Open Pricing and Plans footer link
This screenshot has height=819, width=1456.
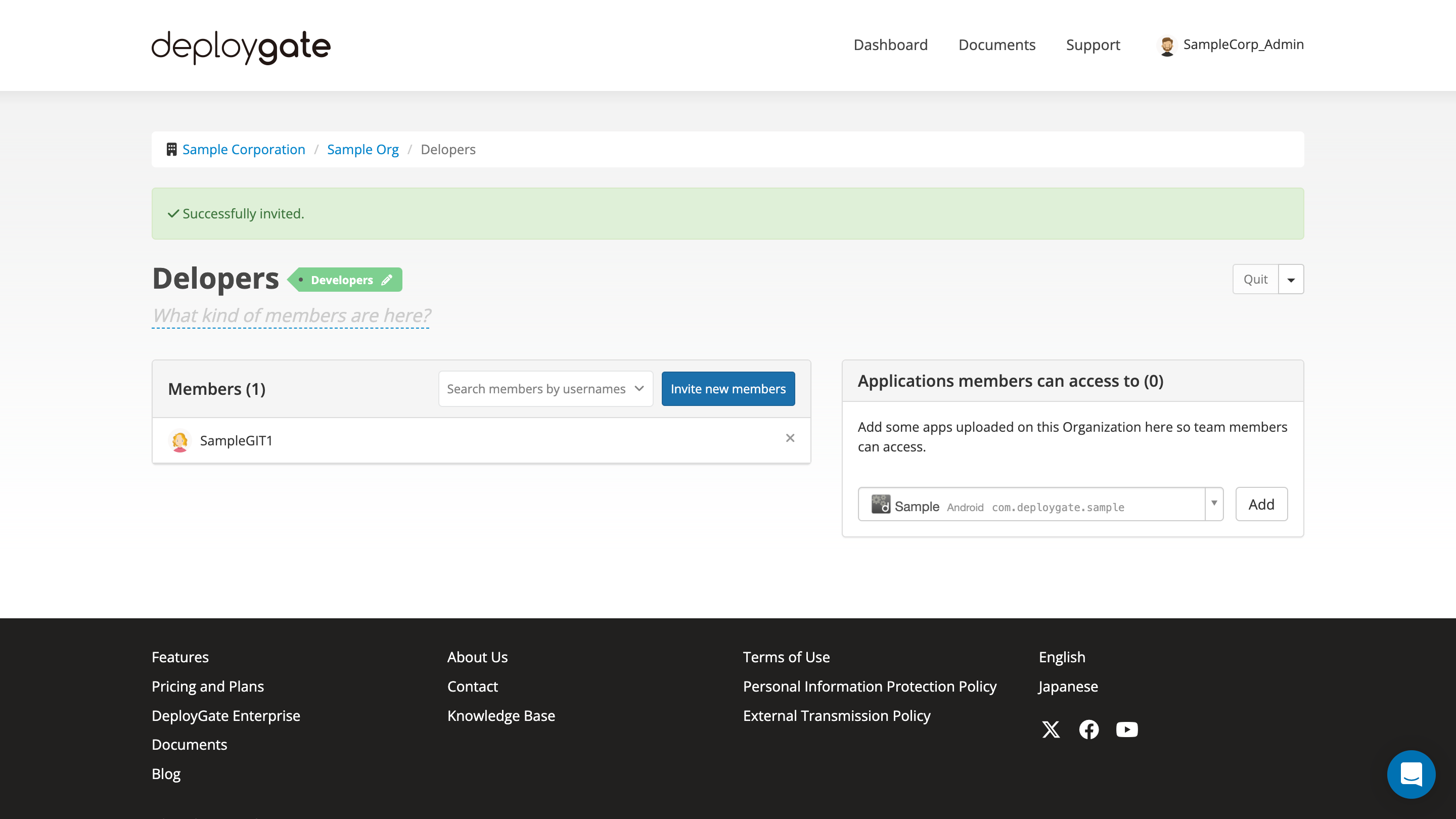click(208, 687)
